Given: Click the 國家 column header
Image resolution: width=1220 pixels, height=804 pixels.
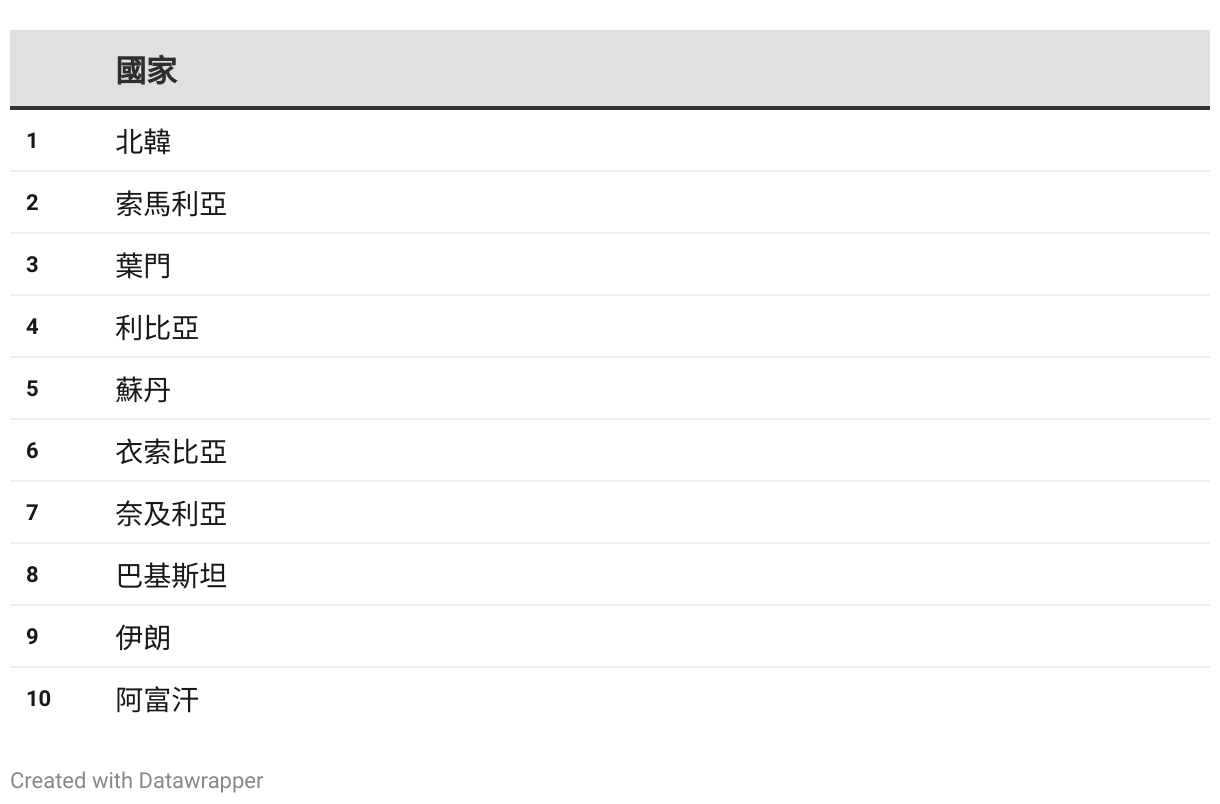Looking at the screenshot, I should (146, 70).
